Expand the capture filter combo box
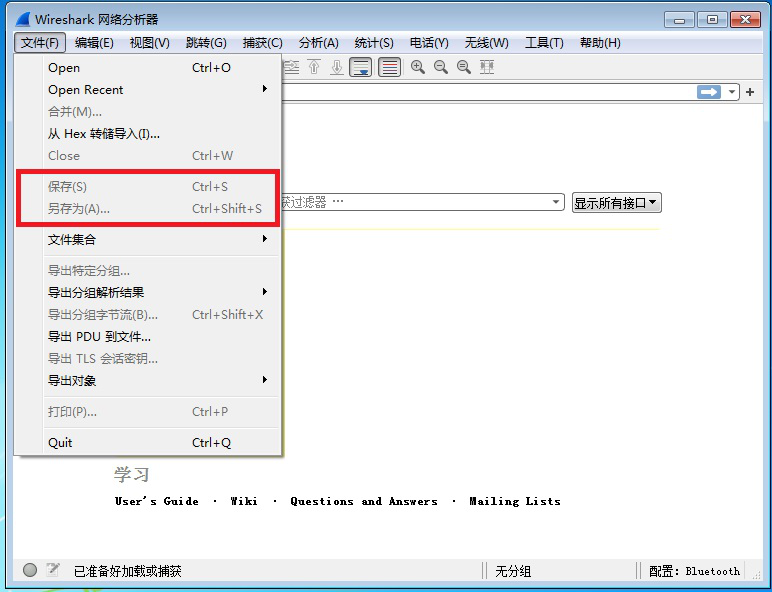Image resolution: width=772 pixels, height=592 pixels. pos(555,202)
